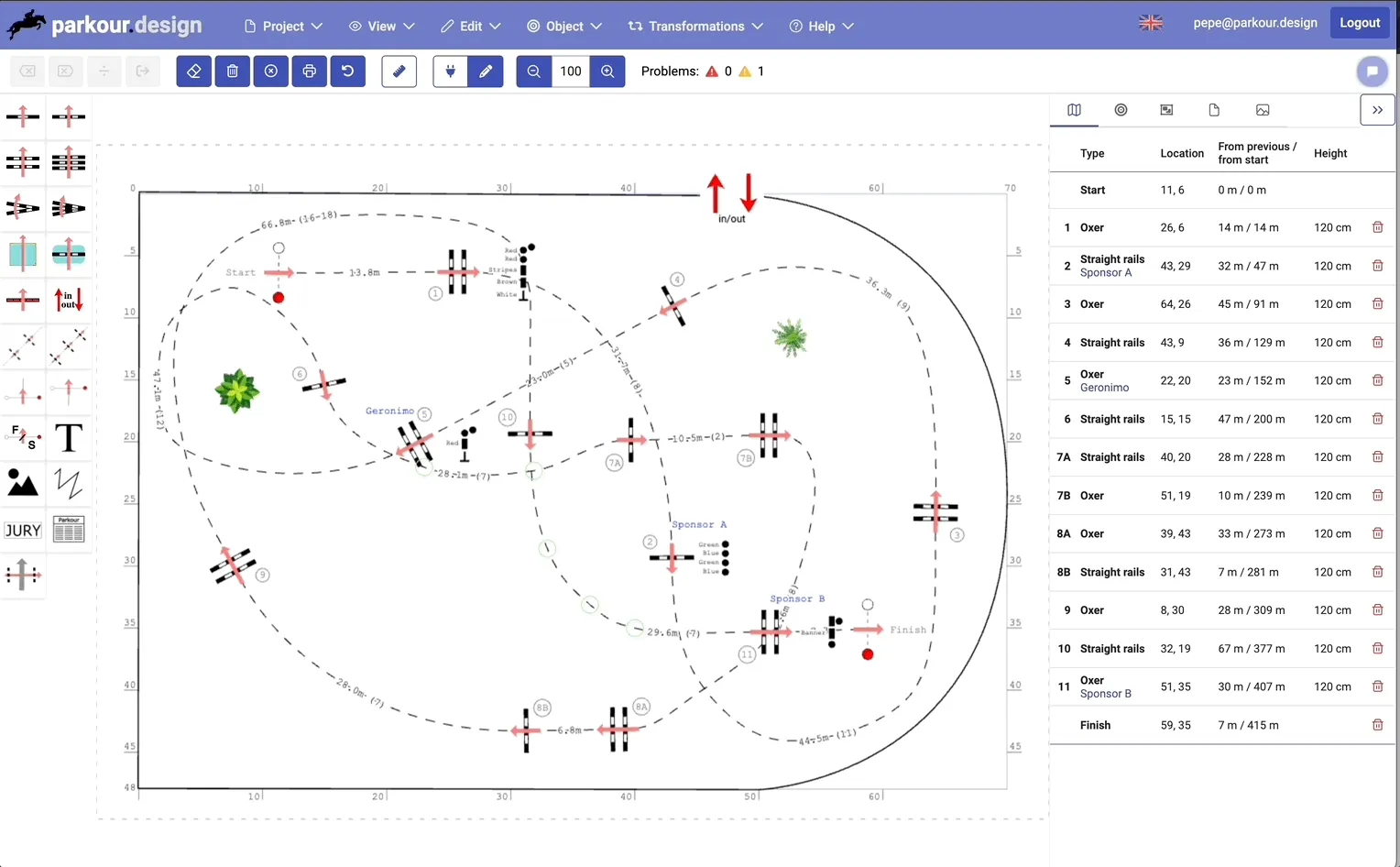
Task: Pick the in/out gate palette icon
Action: click(x=69, y=300)
